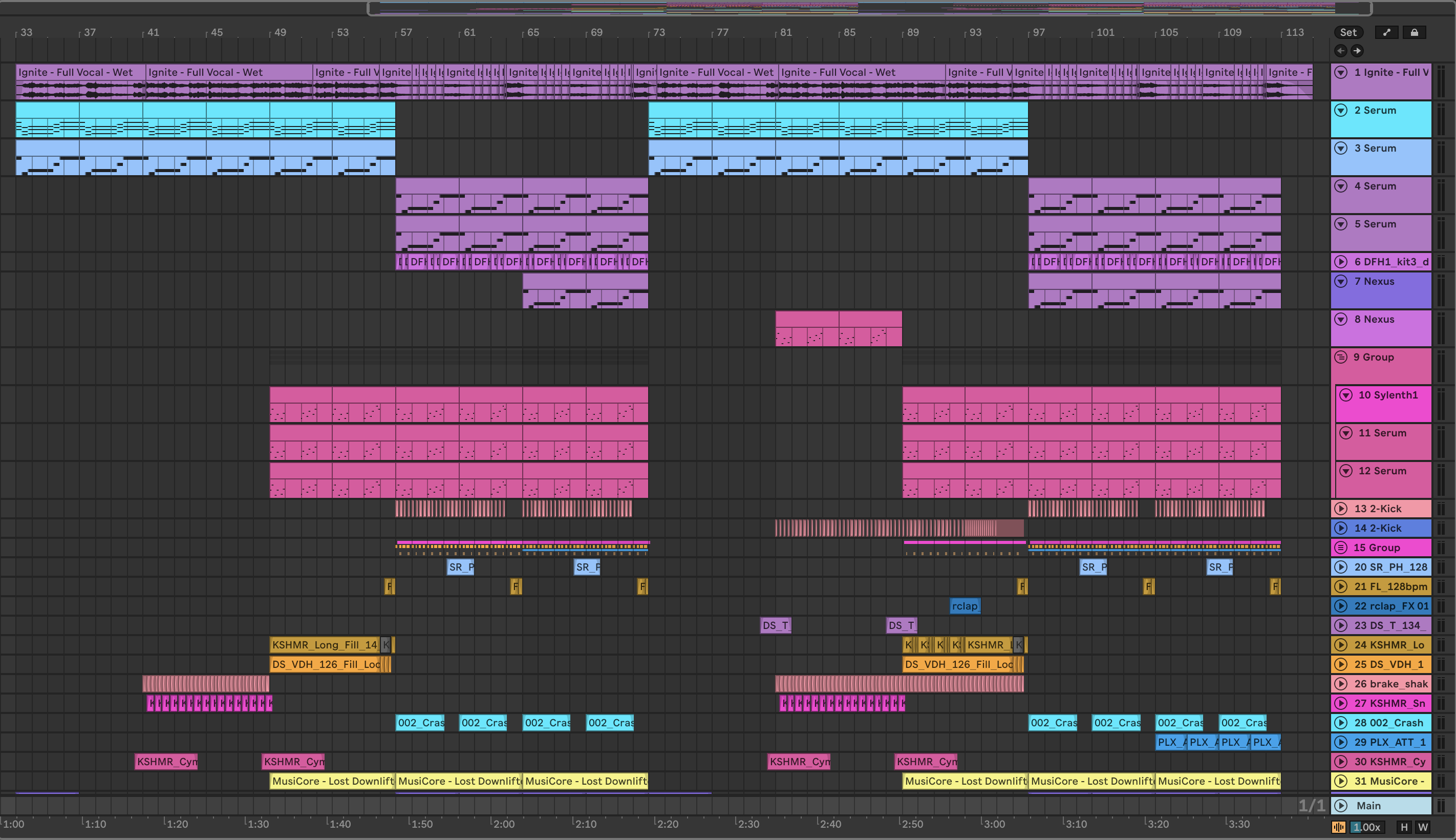Viewport: 1456px width, 840px height.
Task: Toggle the orange waveform button beside 1.00x
Action: [1339, 827]
